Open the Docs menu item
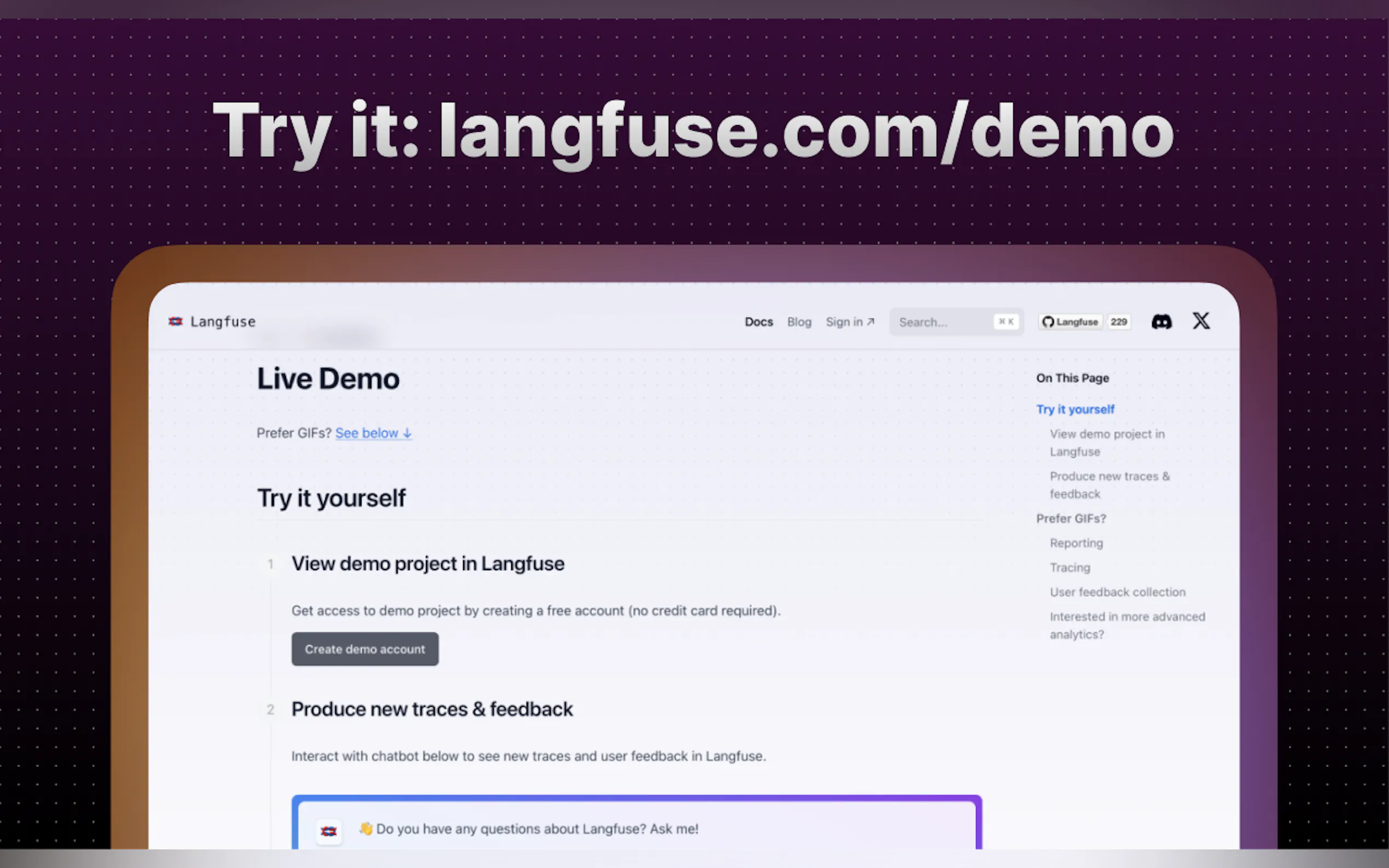 (x=758, y=322)
